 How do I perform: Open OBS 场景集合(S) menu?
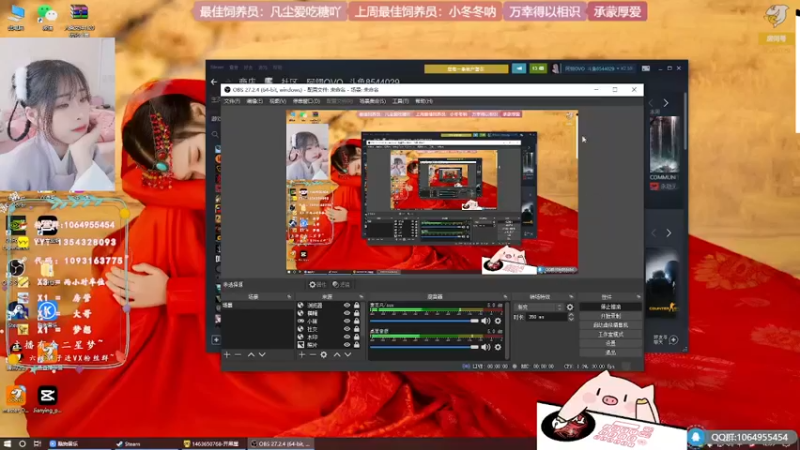(x=372, y=102)
